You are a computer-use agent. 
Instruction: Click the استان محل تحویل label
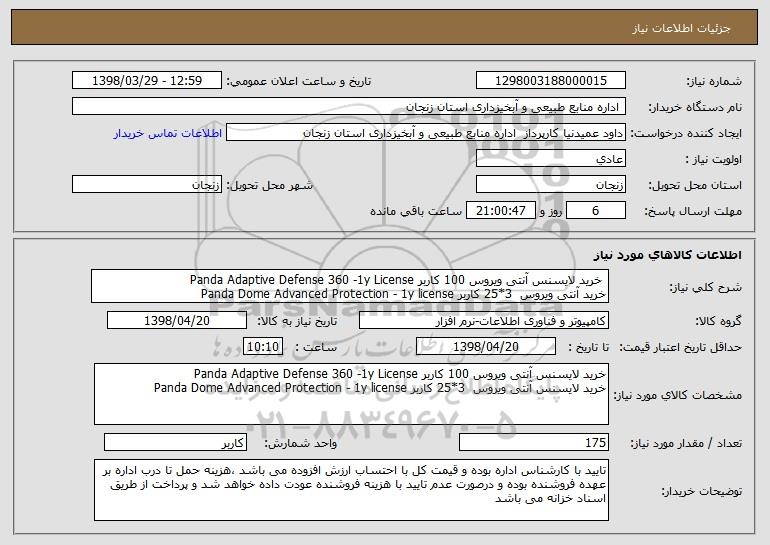(695, 186)
